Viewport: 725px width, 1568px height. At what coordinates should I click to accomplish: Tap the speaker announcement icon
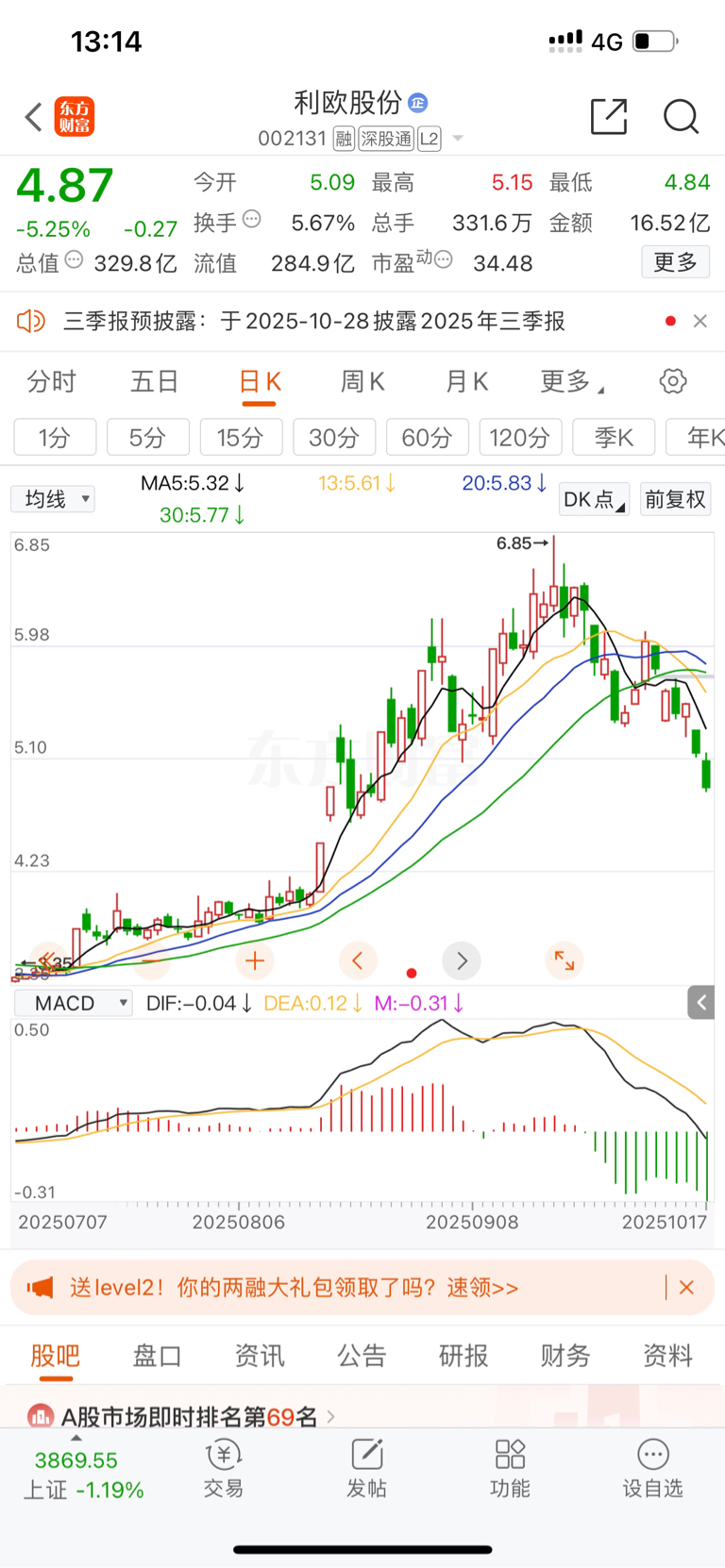31,321
